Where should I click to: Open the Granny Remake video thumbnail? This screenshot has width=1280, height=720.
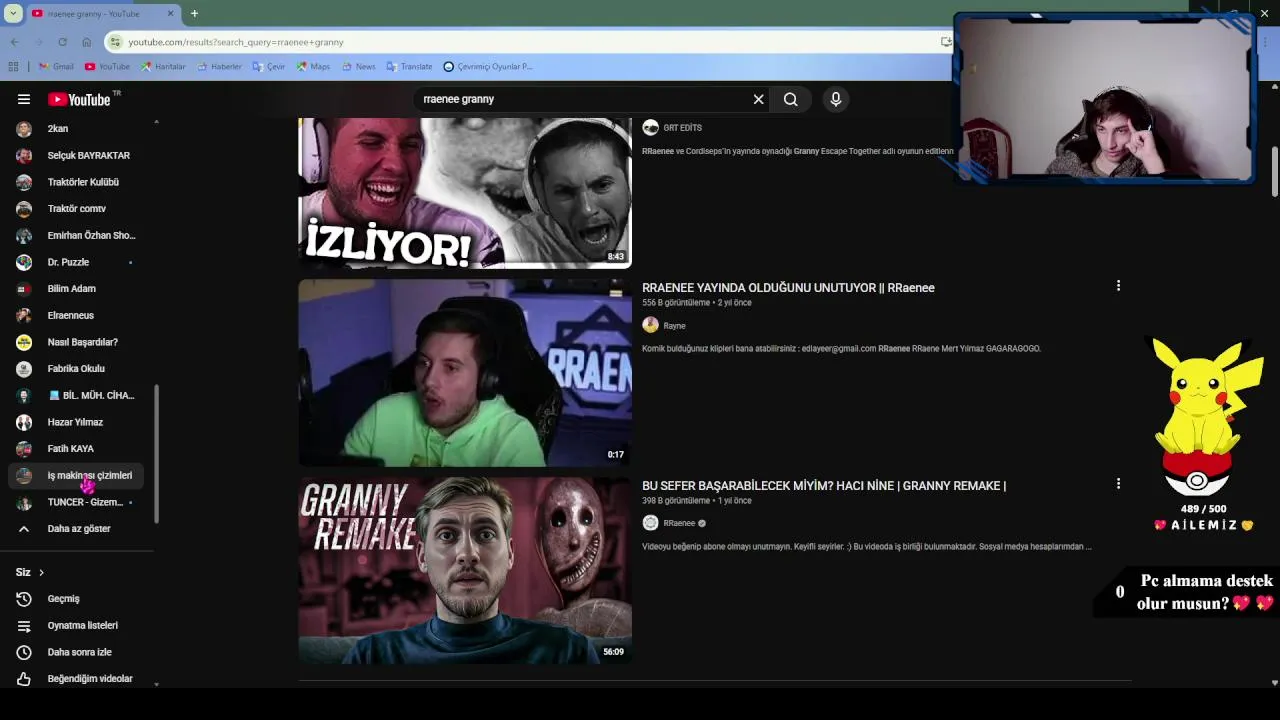tap(465, 570)
